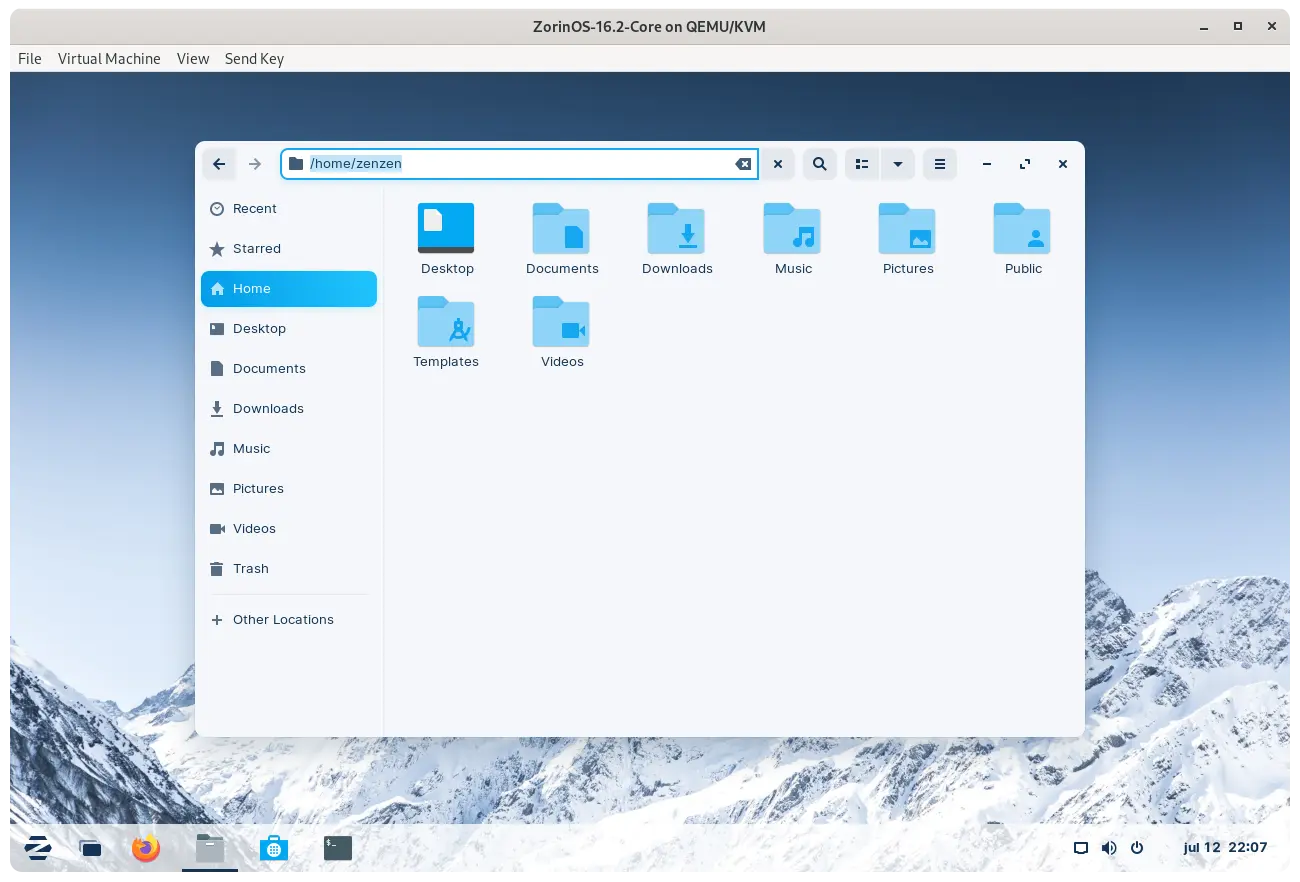Viewport: 1300px width, 882px height.
Task: Open Recent in the sidebar
Action: tap(289, 209)
